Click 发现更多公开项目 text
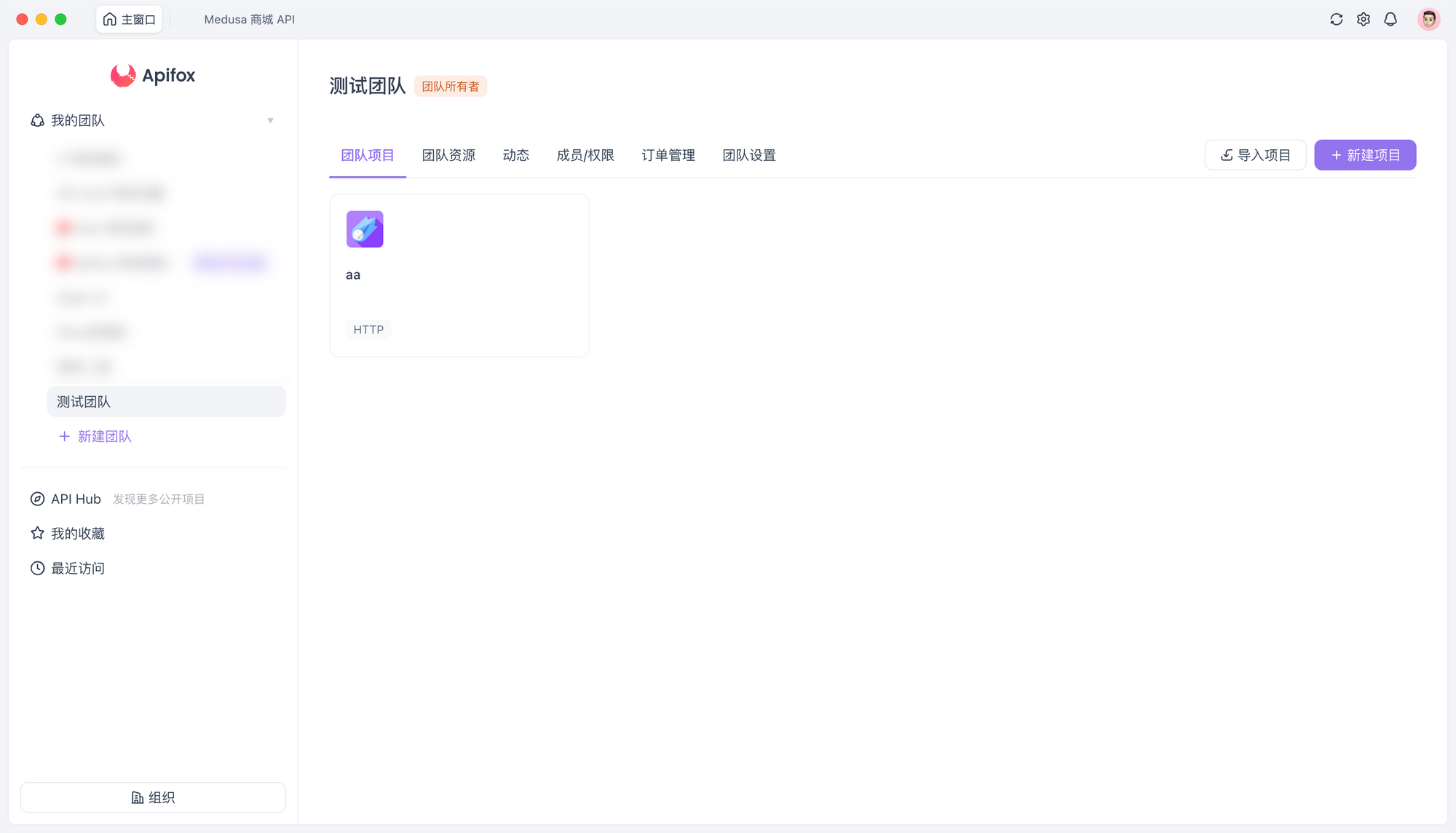This screenshot has width=1456, height=833. (159, 500)
